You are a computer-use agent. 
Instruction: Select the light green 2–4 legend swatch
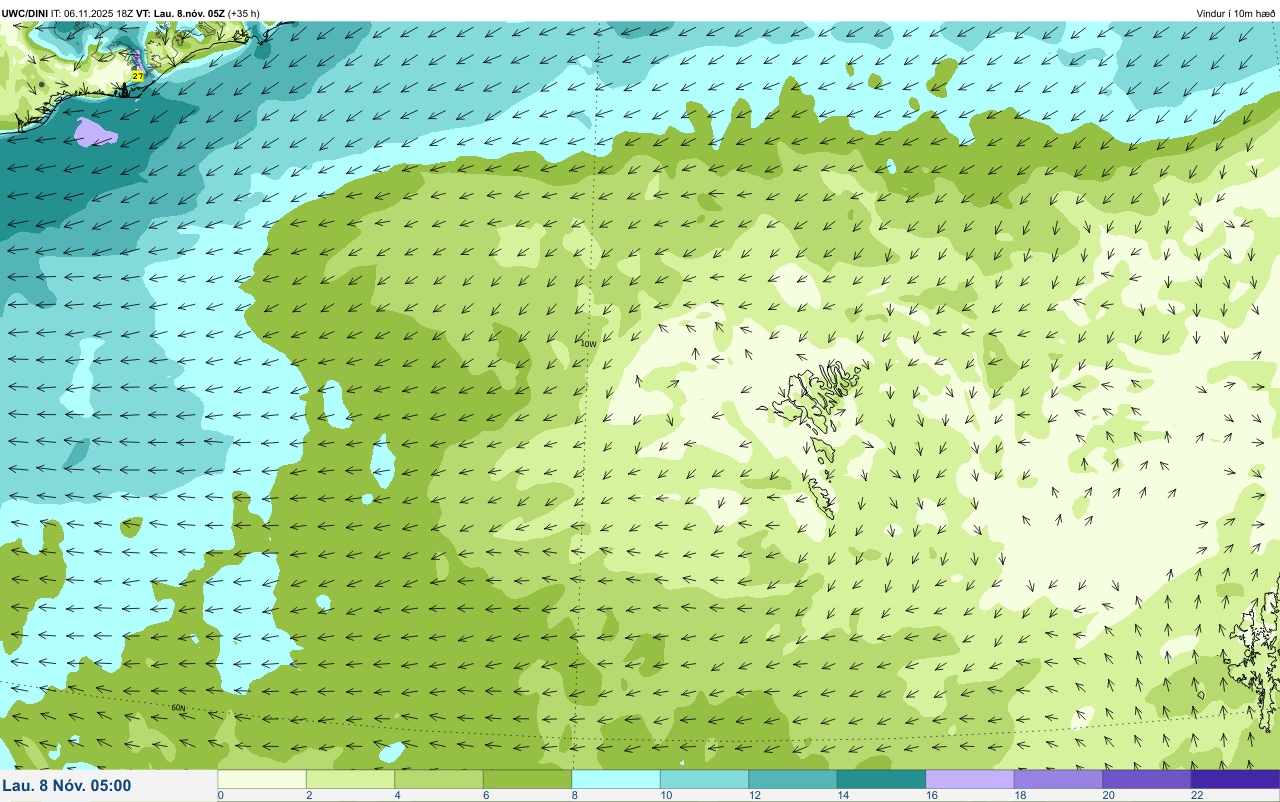[350, 779]
